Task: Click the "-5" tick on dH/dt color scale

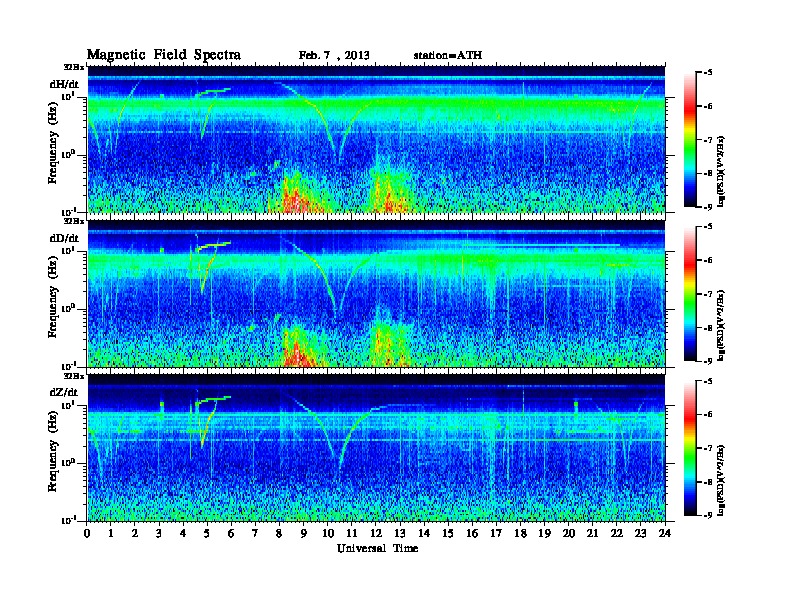Action: (708, 73)
